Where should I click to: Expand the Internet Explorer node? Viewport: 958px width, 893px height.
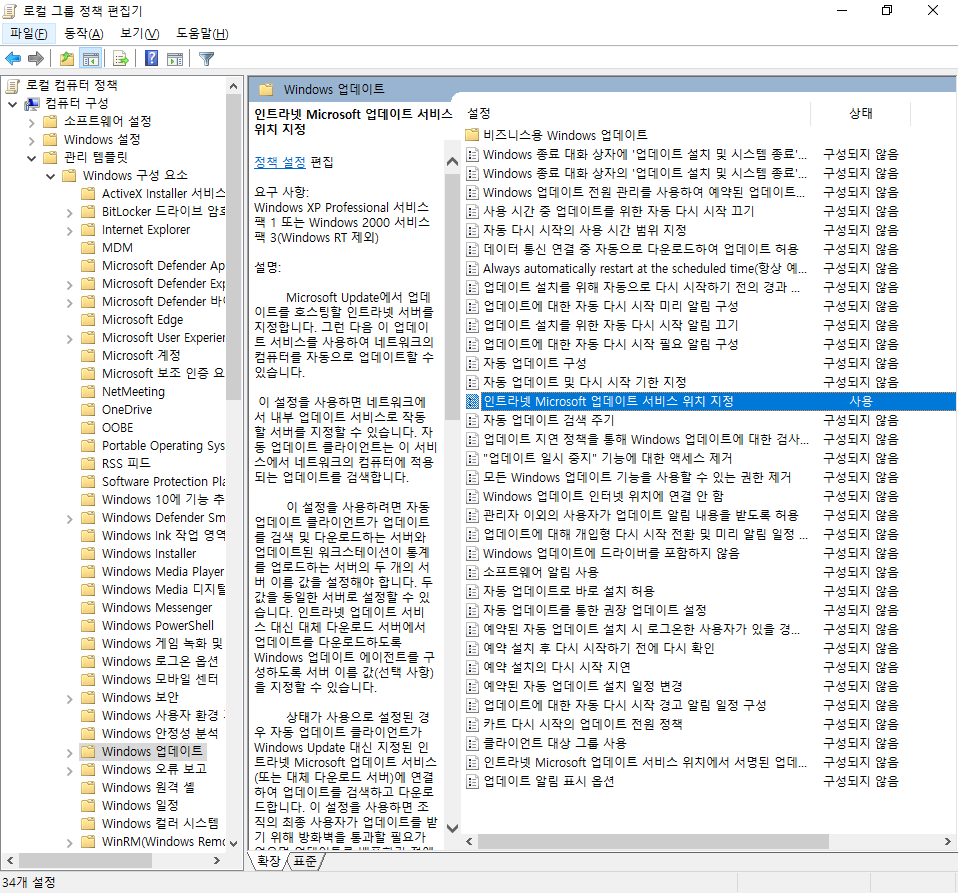tap(70, 231)
